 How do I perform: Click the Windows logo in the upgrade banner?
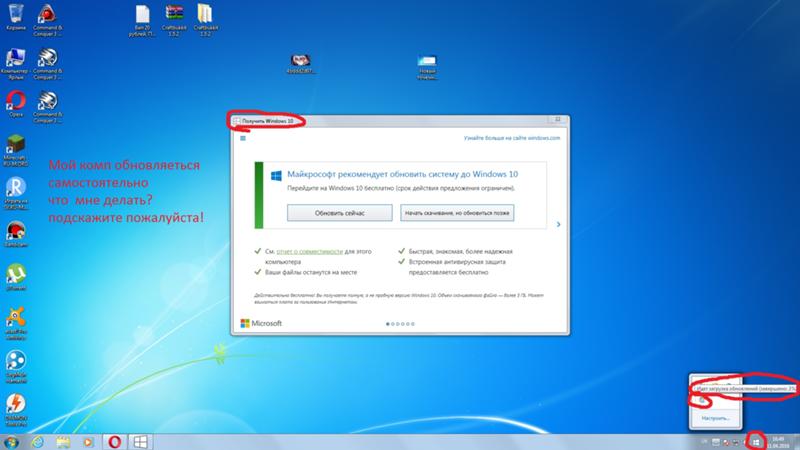(x=276, y=176)
